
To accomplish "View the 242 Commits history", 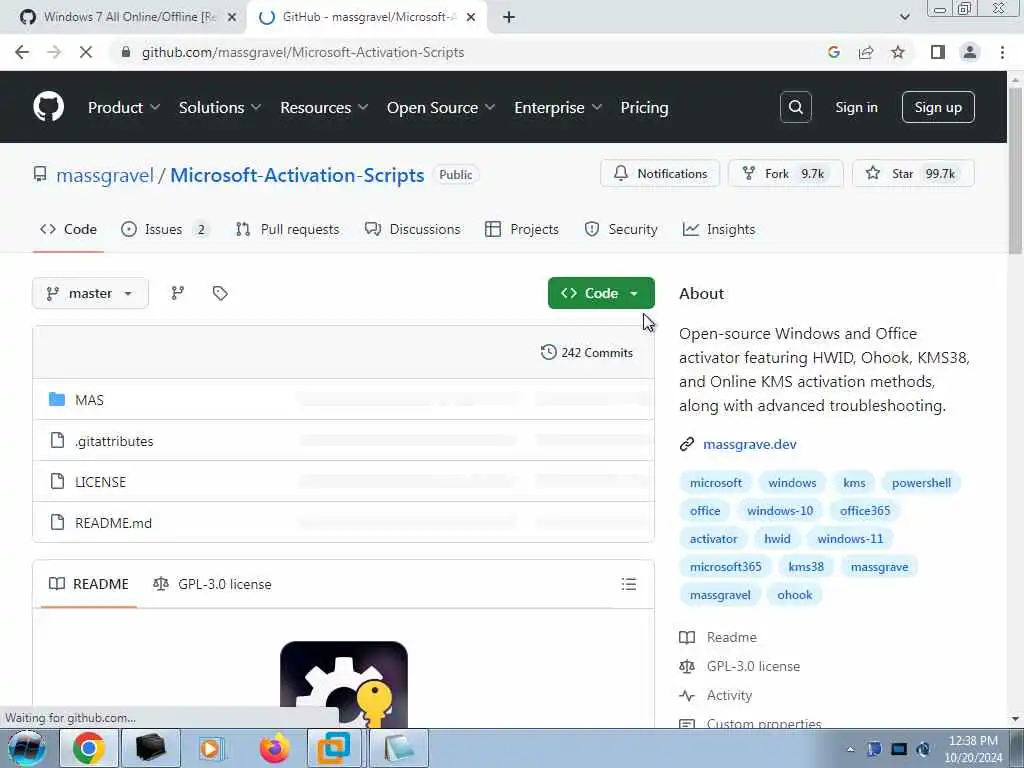I will pos(586,353).
